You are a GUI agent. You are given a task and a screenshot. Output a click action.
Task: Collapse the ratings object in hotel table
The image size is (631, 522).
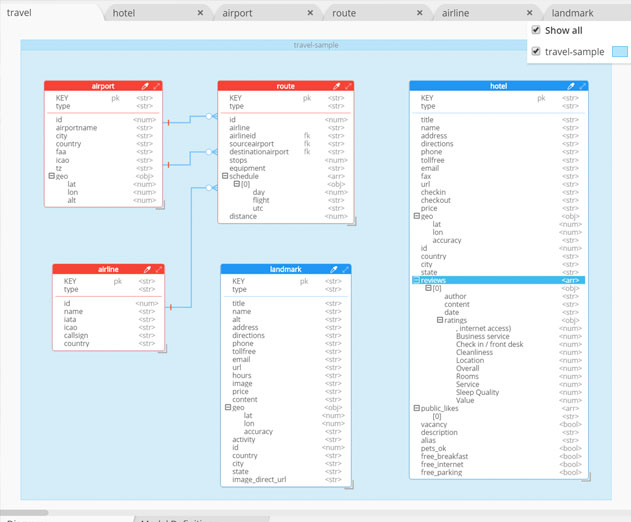(440, 320)
